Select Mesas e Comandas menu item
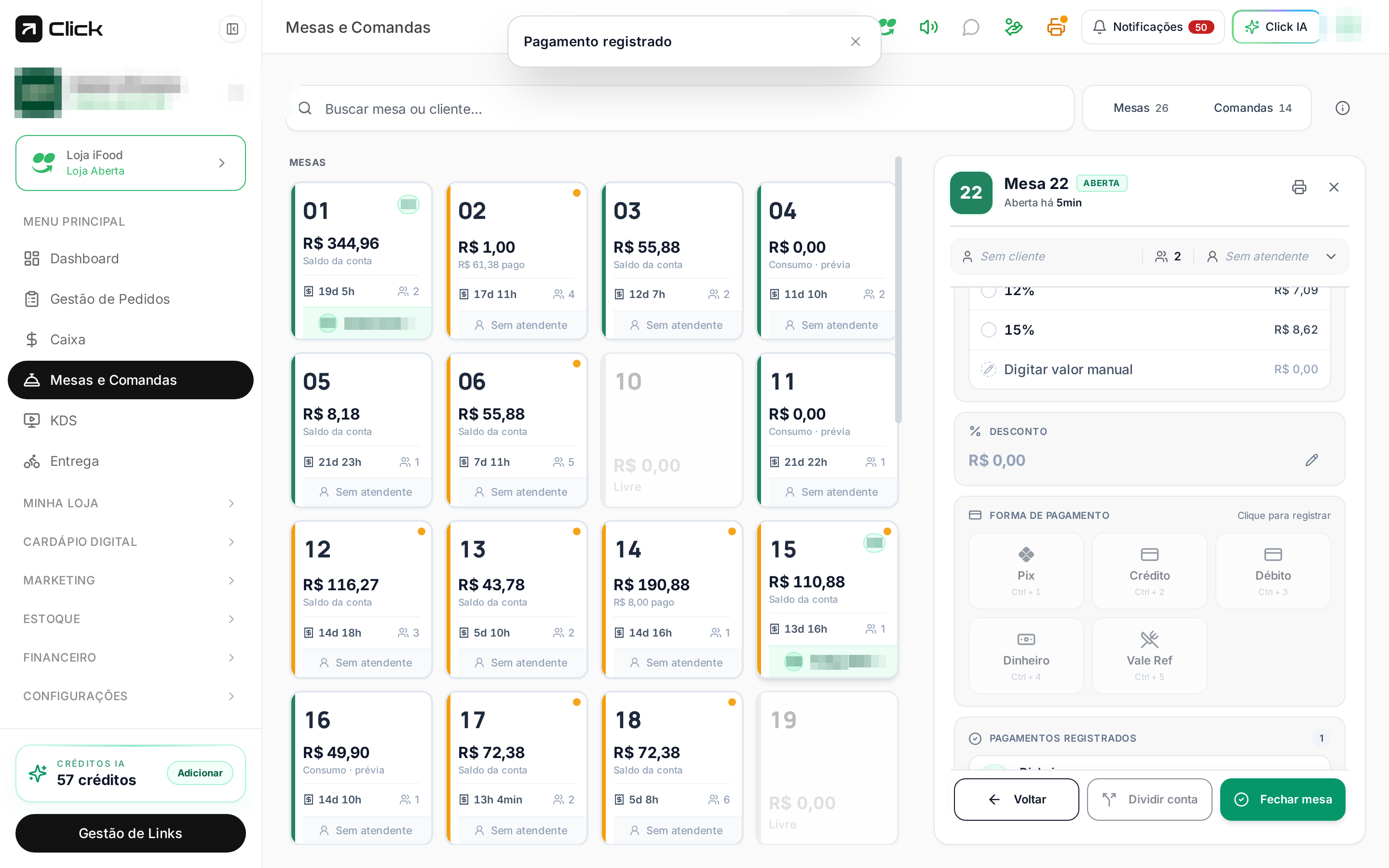Screen dimensions: 1389x868 point(130,380)
